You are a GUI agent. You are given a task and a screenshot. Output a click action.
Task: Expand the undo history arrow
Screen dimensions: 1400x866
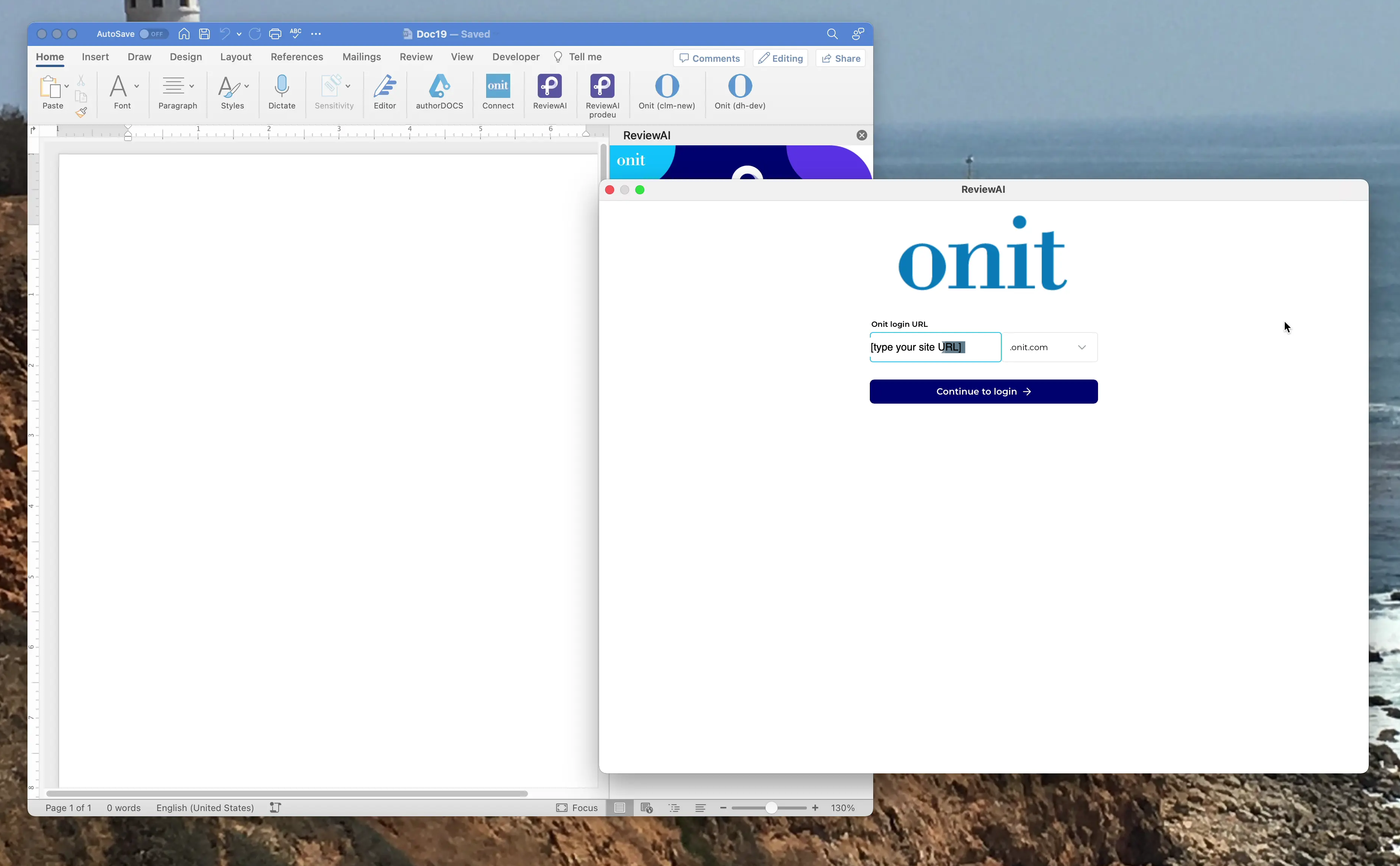click(239, 34)
